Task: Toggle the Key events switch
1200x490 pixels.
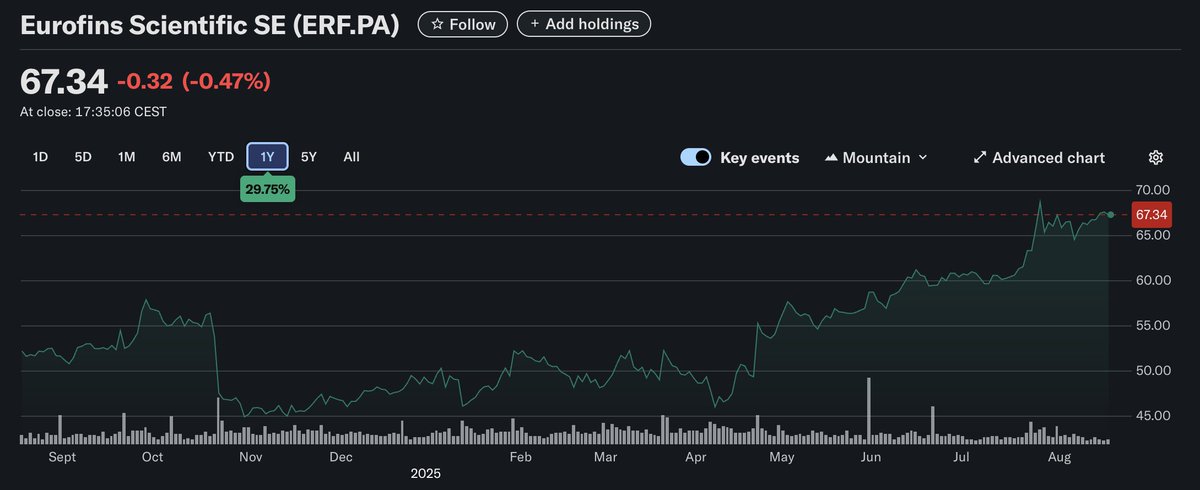Action: [x=696, y=157]
